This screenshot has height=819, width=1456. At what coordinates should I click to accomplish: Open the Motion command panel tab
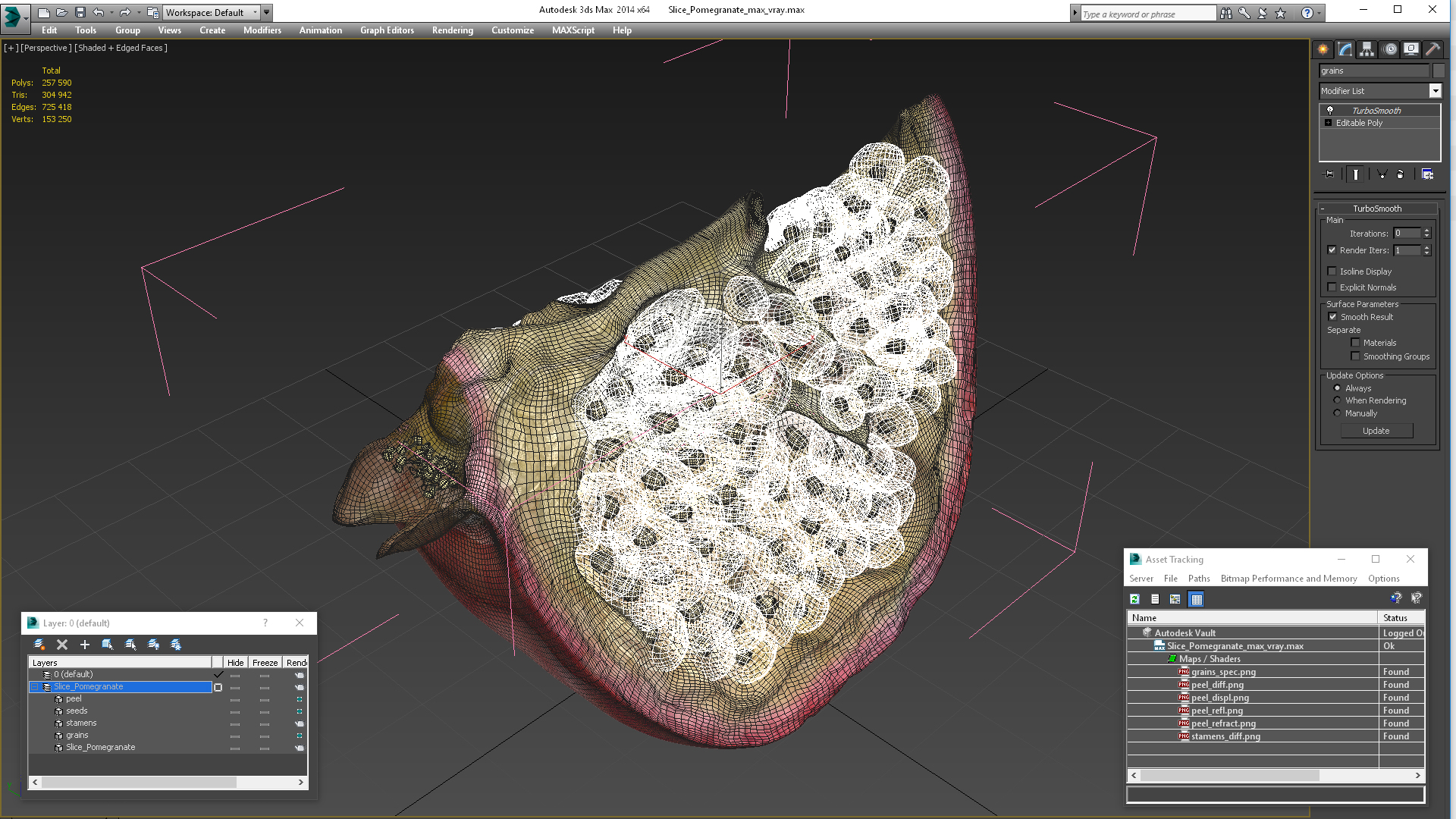1389,49
